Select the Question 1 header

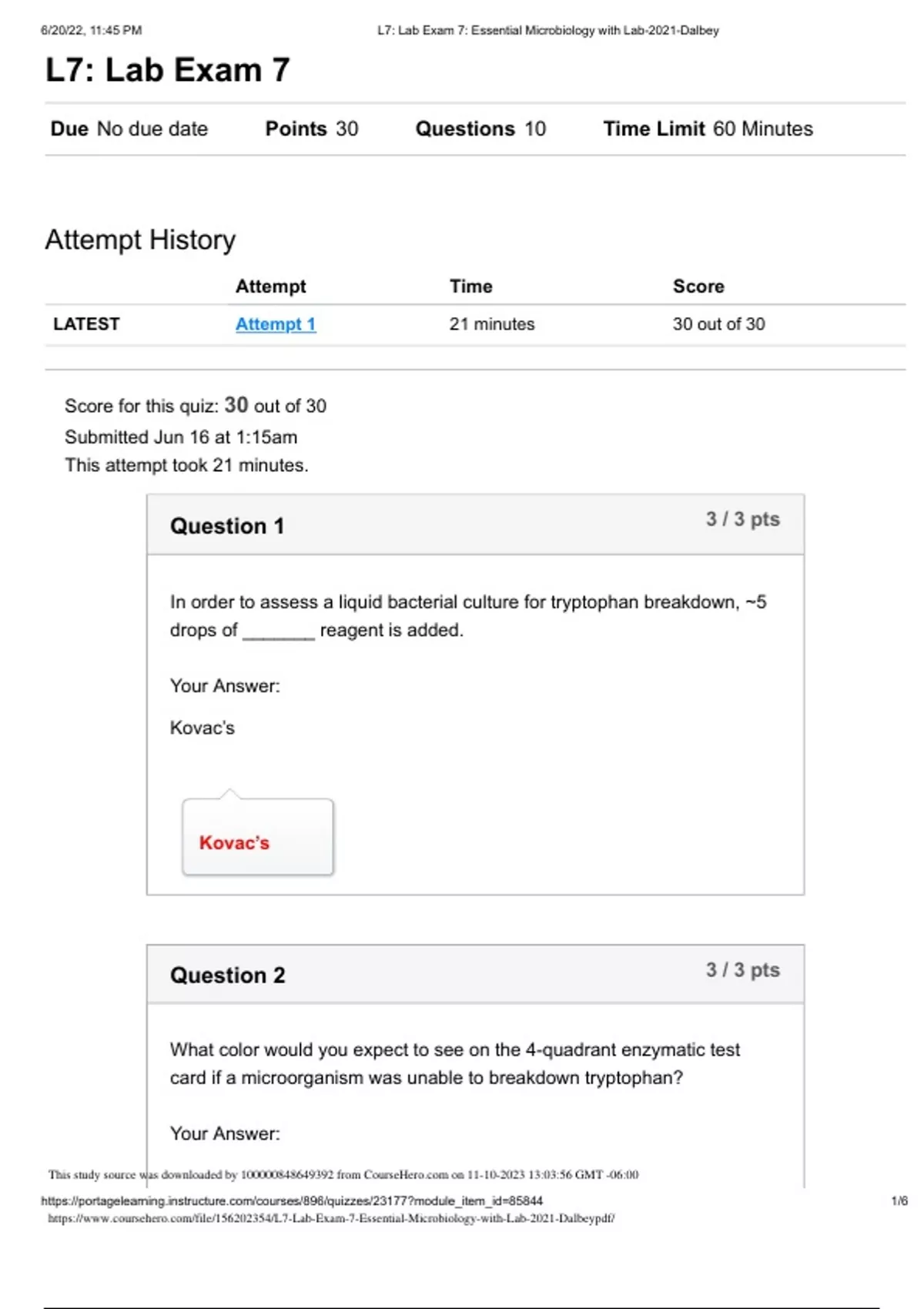pos(227,526)
